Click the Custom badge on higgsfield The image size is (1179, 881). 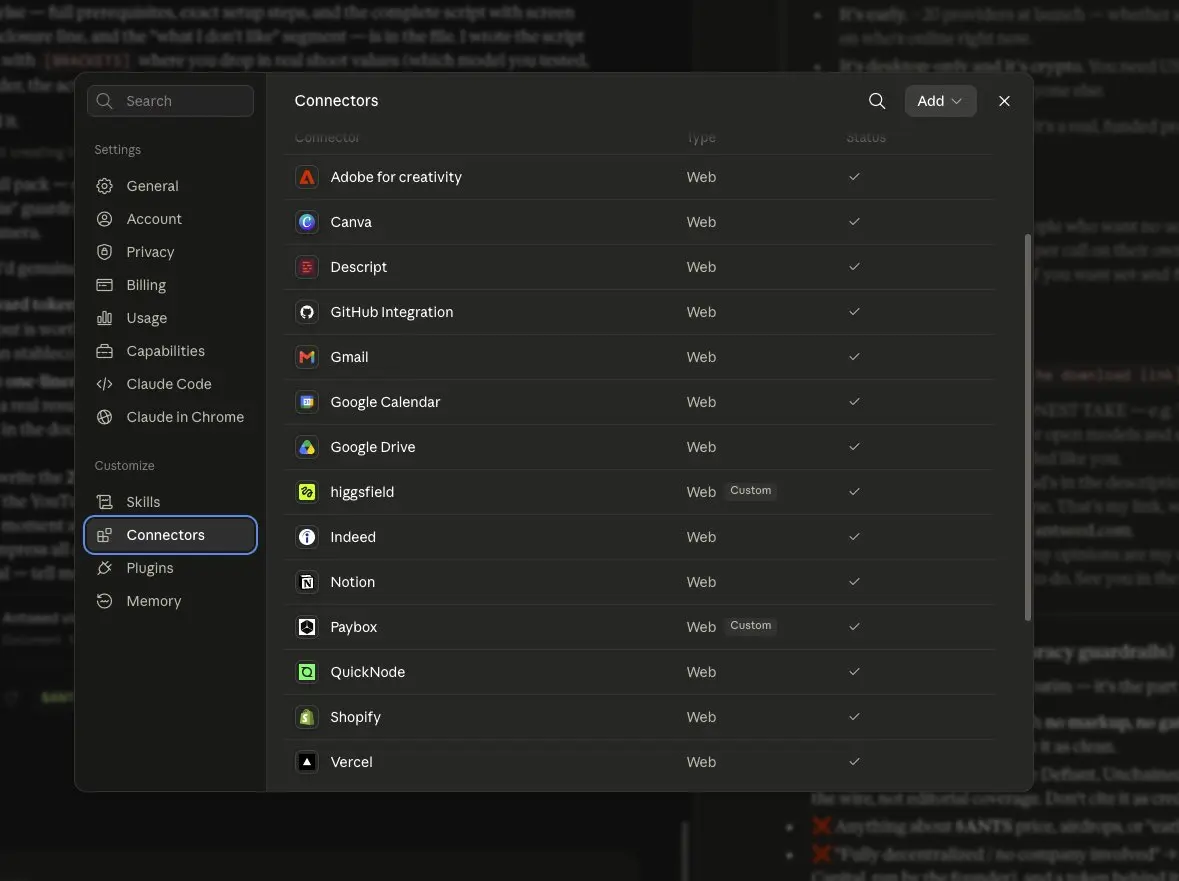750,491
